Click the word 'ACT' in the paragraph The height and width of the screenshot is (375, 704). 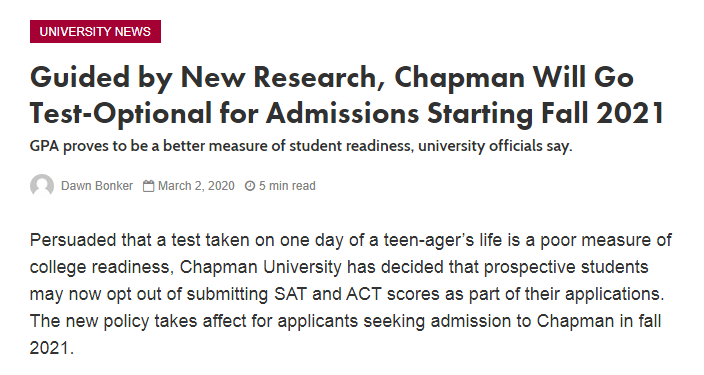pos(364,294)
